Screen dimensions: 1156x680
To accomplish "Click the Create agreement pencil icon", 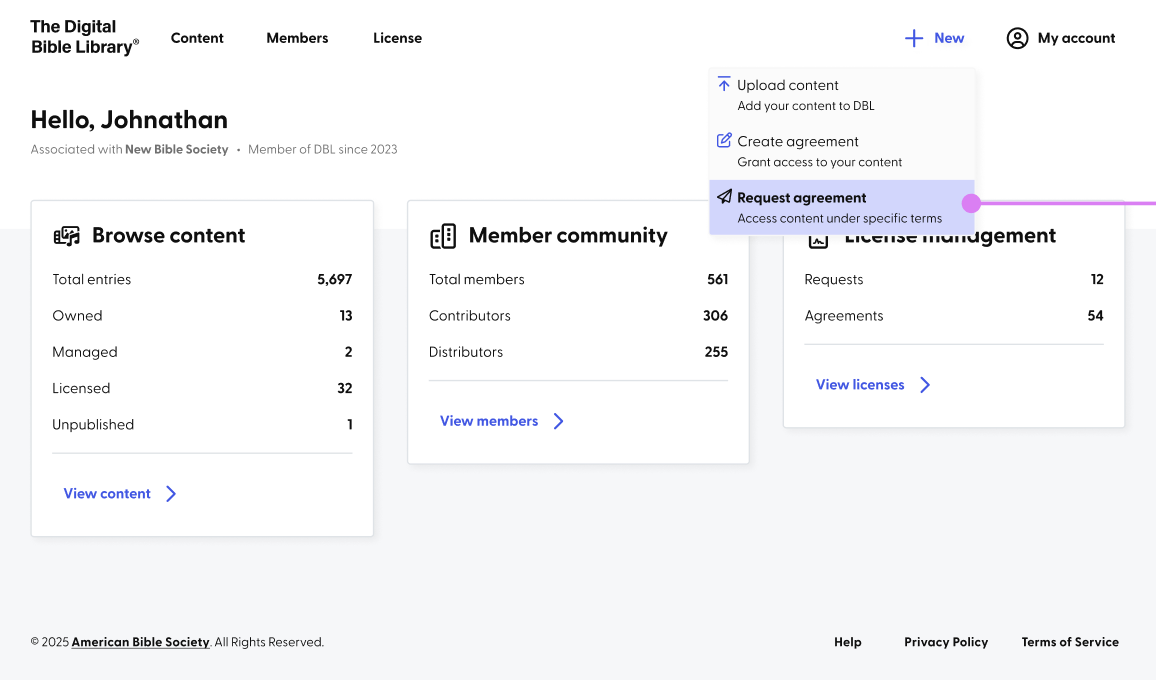I will (724, 140).
